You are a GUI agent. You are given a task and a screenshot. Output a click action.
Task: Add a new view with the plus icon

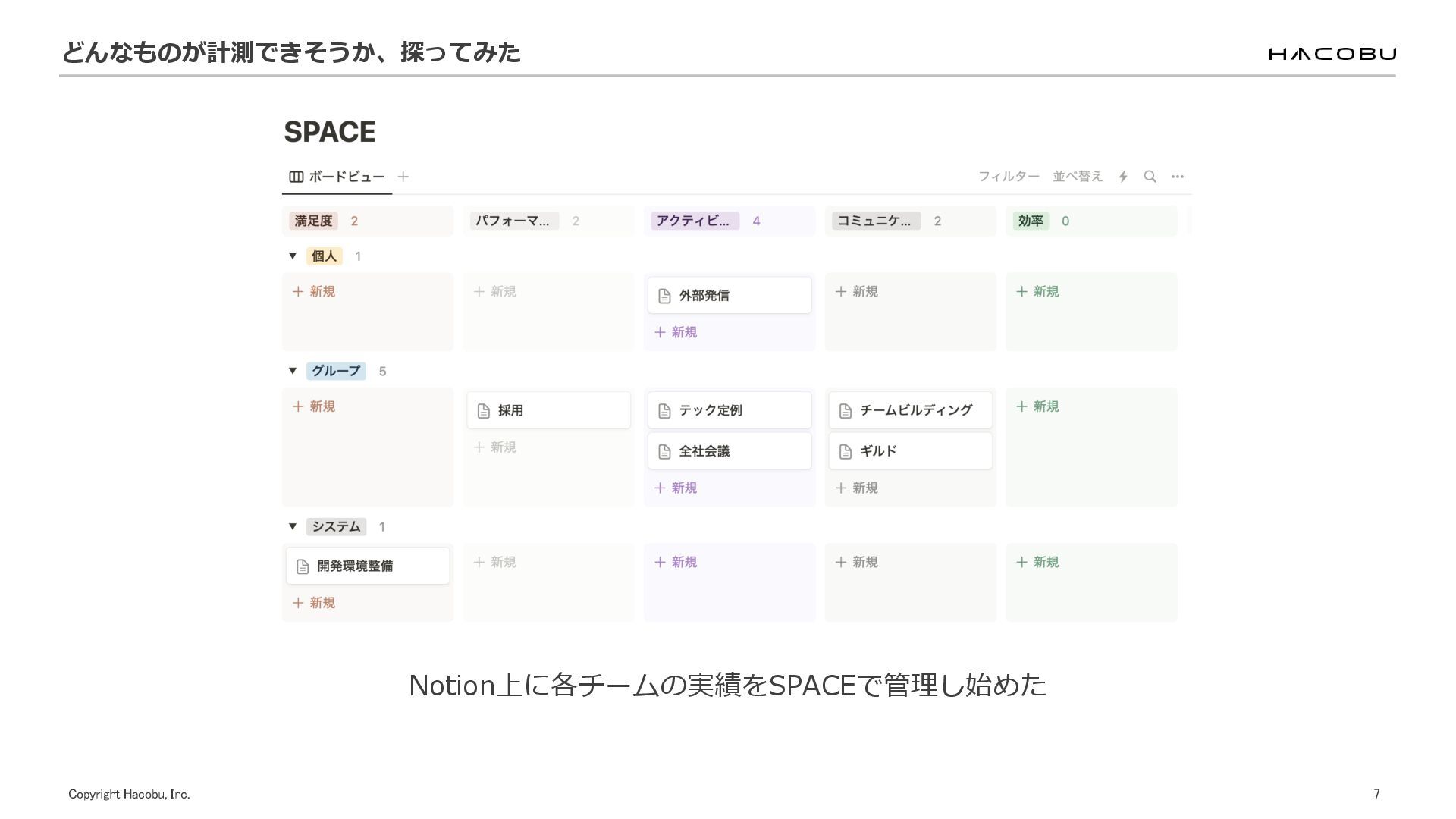coord(403,177)
